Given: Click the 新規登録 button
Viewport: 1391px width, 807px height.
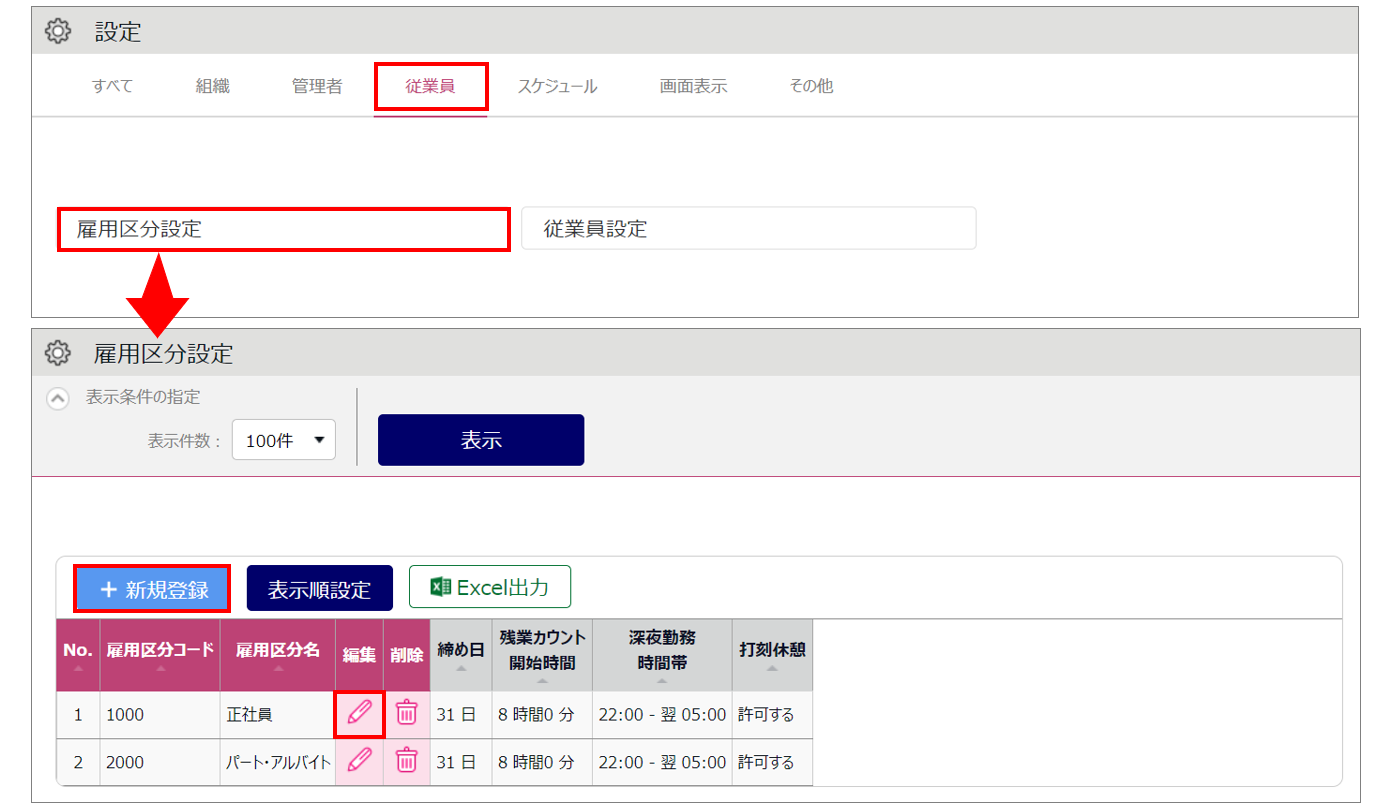Looking at the screenshot, I should [x=152, y=589].
